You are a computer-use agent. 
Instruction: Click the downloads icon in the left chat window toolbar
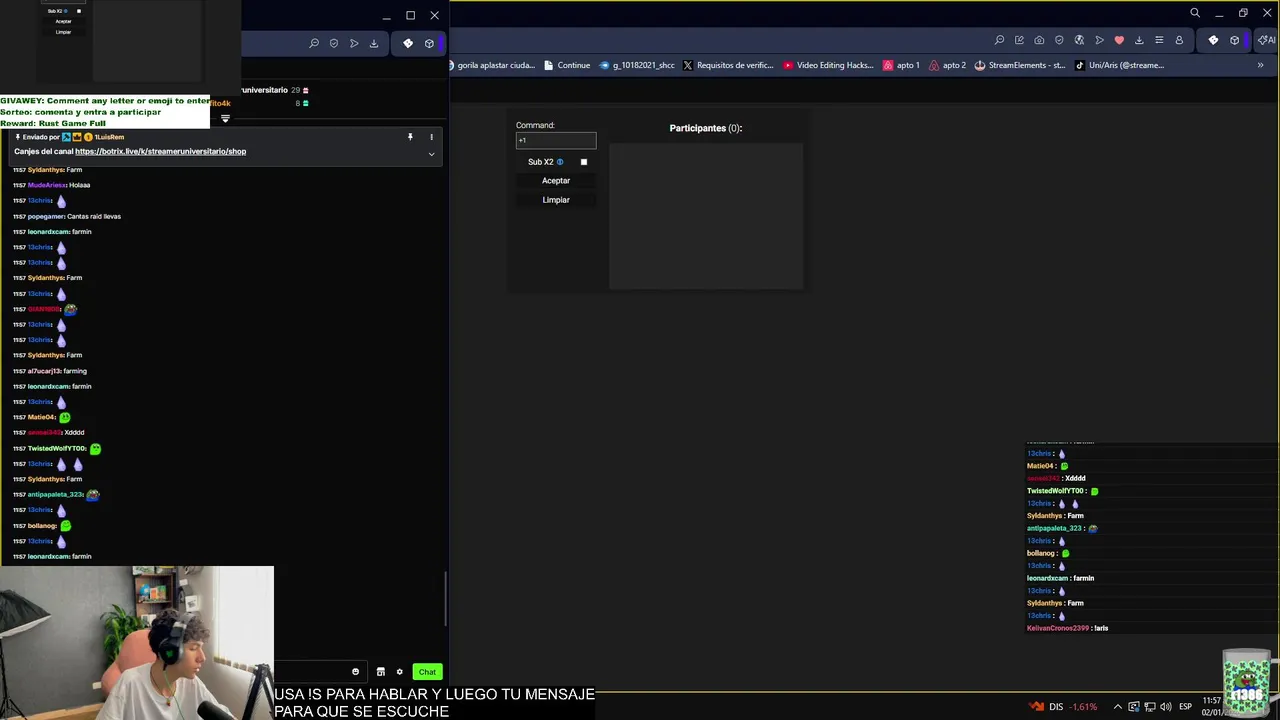[374, 43]
